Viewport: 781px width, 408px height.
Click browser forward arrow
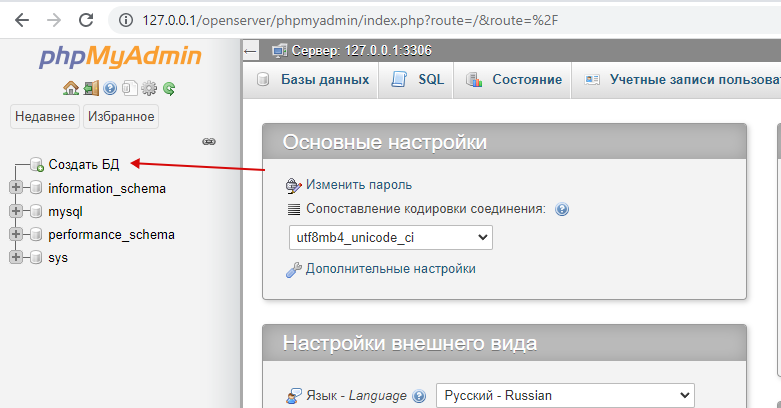click(x=54, y=20)
